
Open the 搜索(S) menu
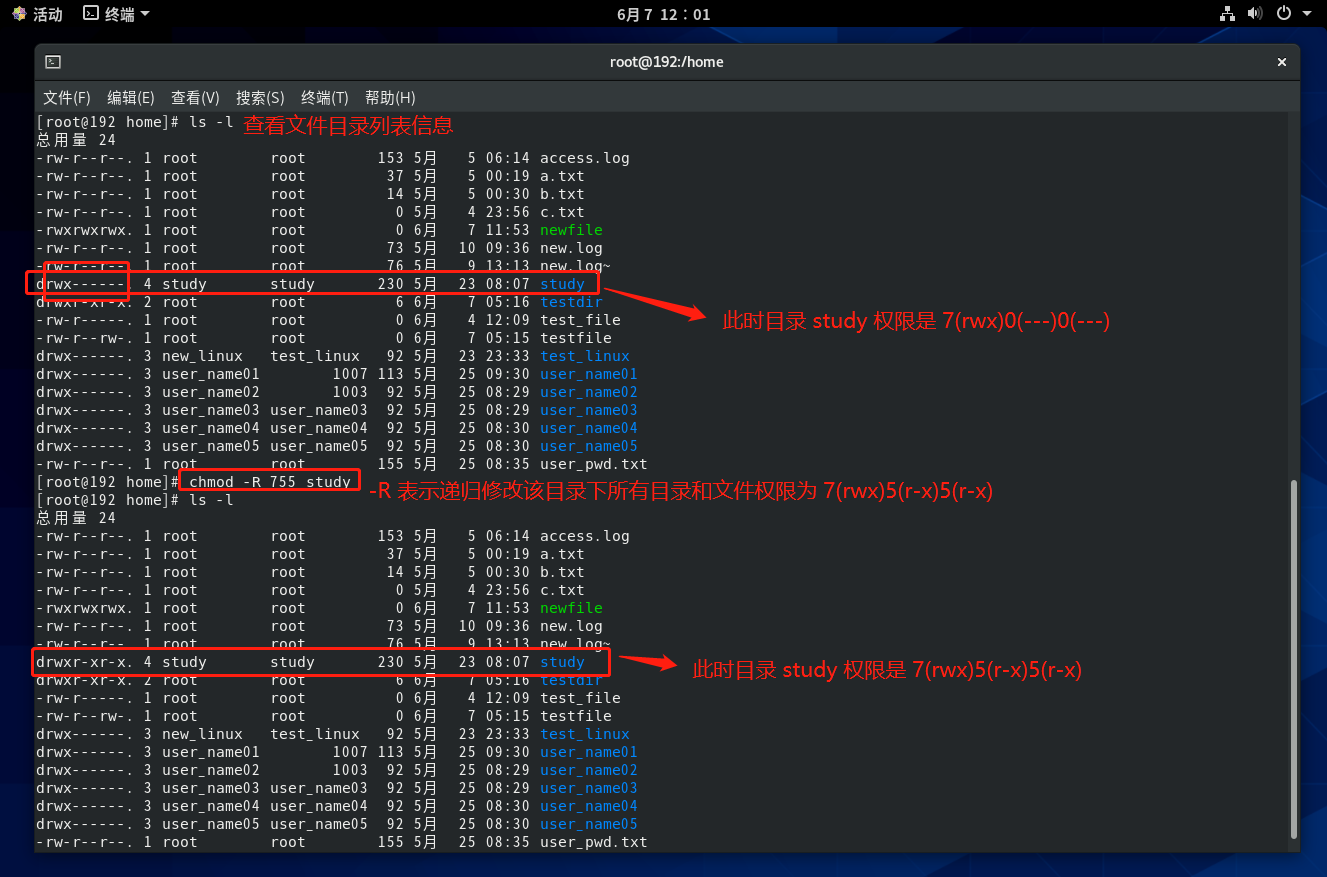pyautogui.click(x=260, y=98)
